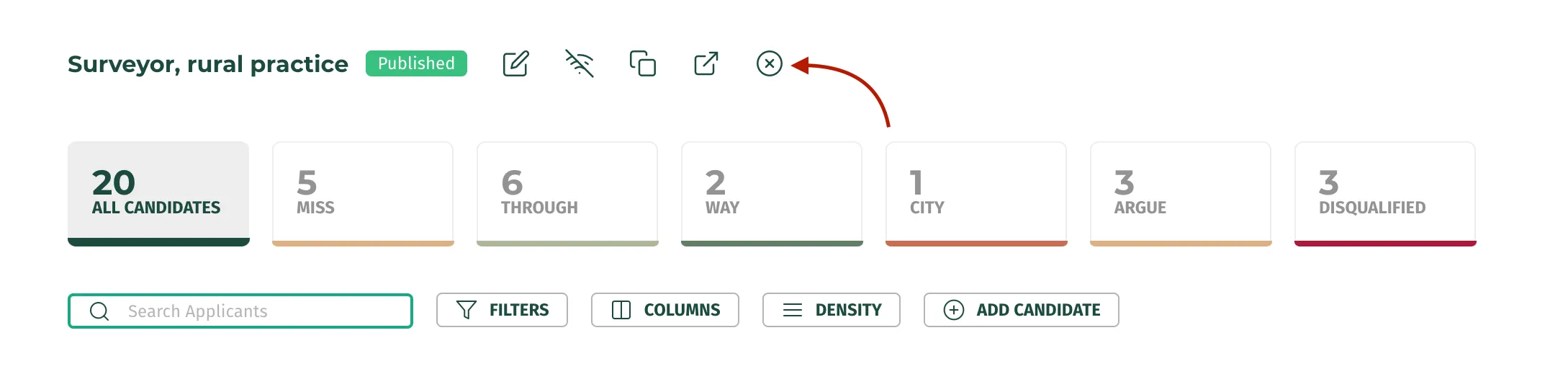Open the Through stage with 6 candidates

pos(567,194)
